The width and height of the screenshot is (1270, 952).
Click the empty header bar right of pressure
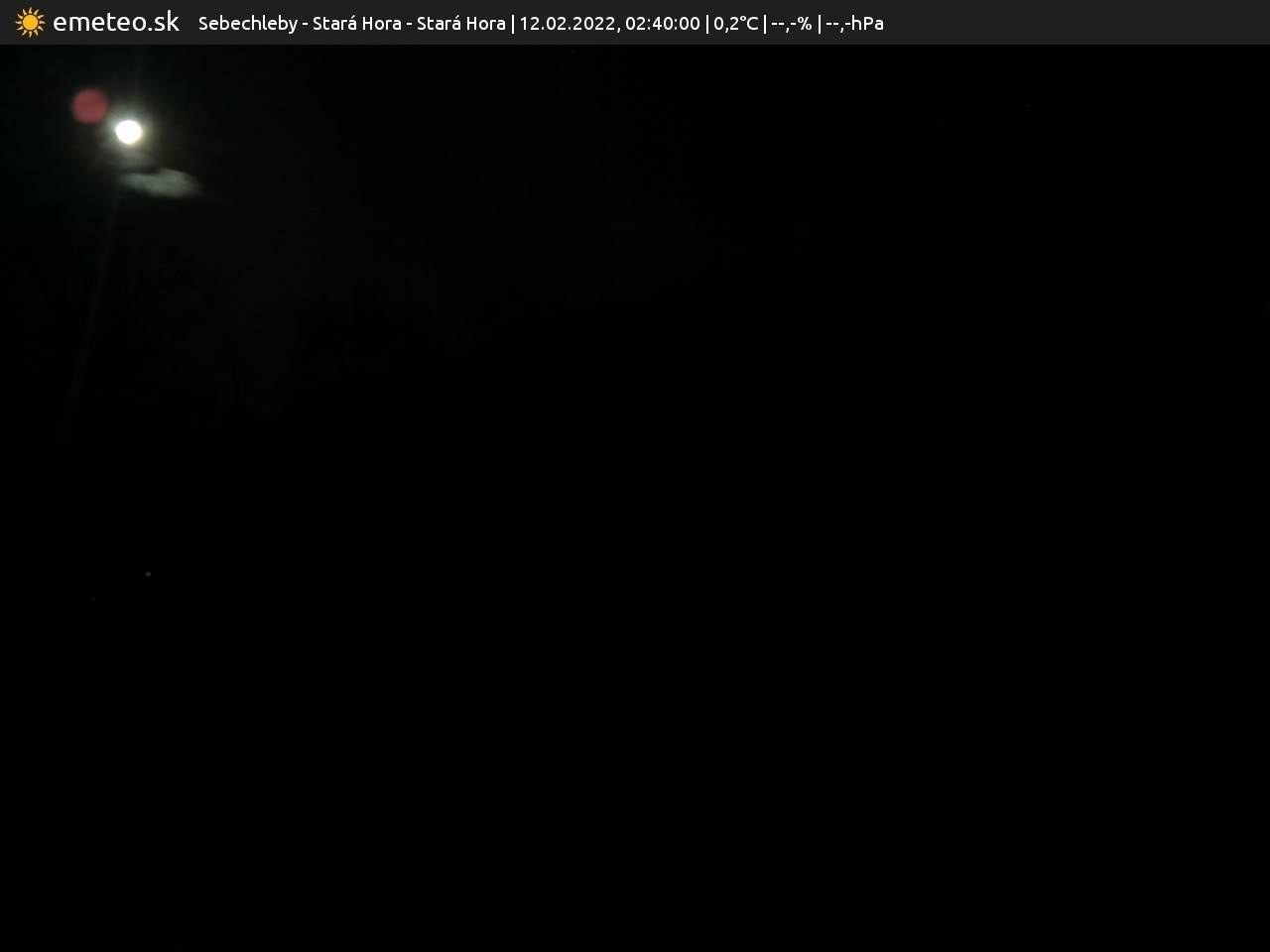1072,22
